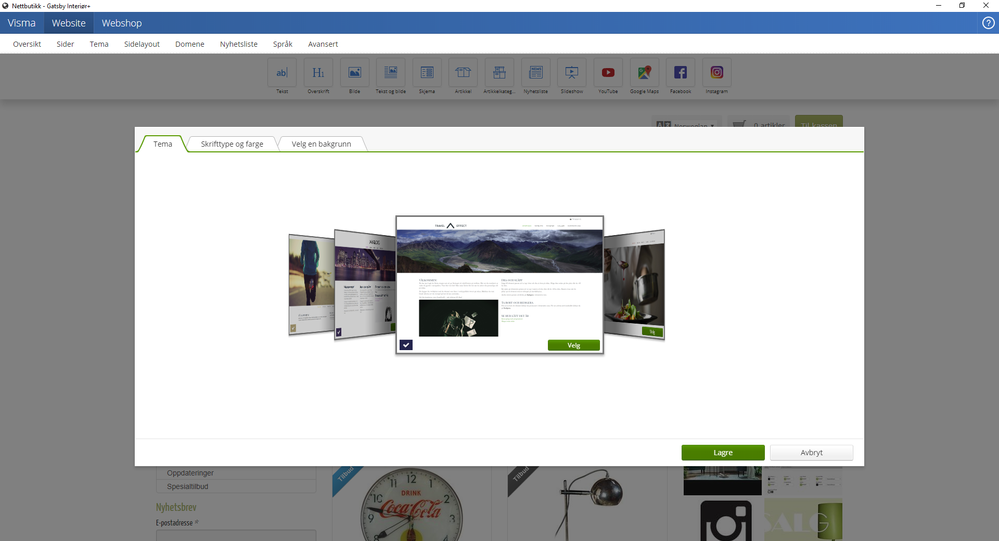Click the Spesialtilbud link in background page
Screen dimensions: 999x541
click(x=187, y=486)
